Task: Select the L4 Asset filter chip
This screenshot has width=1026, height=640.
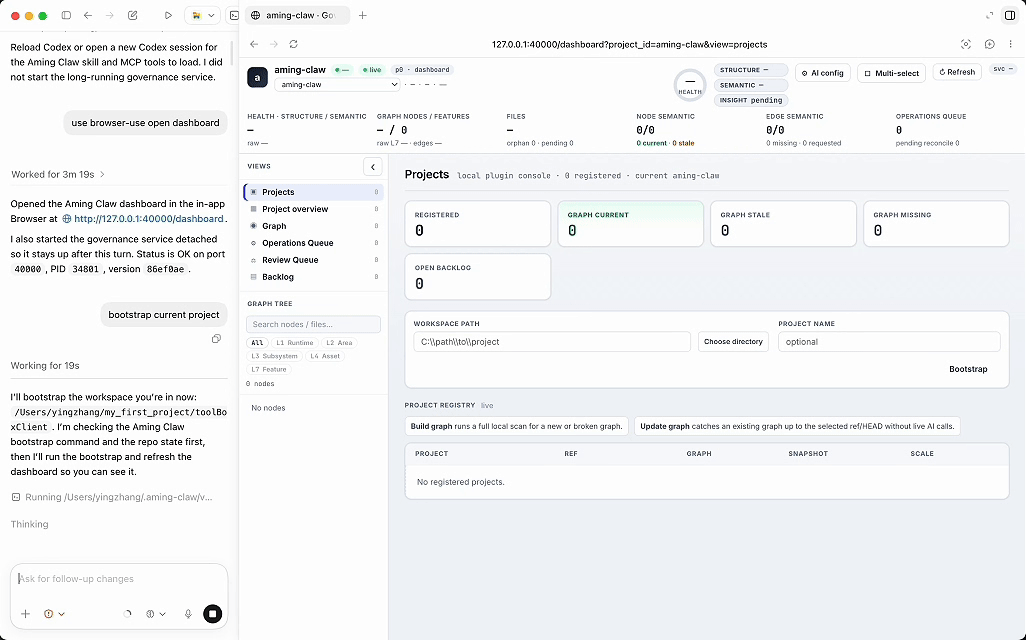Action: coord(325,356)
